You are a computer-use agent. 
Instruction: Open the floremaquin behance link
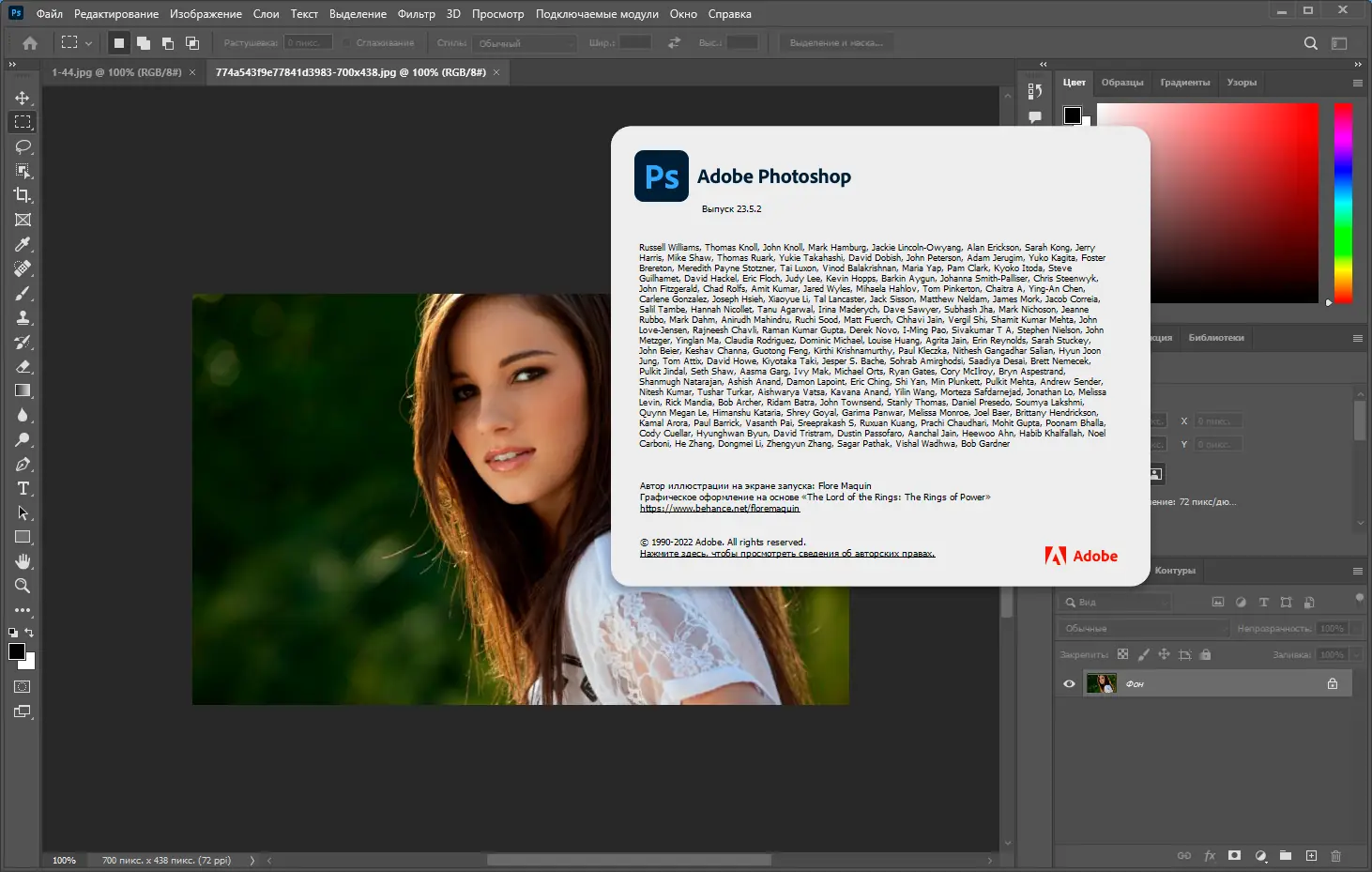coord(719,507)
